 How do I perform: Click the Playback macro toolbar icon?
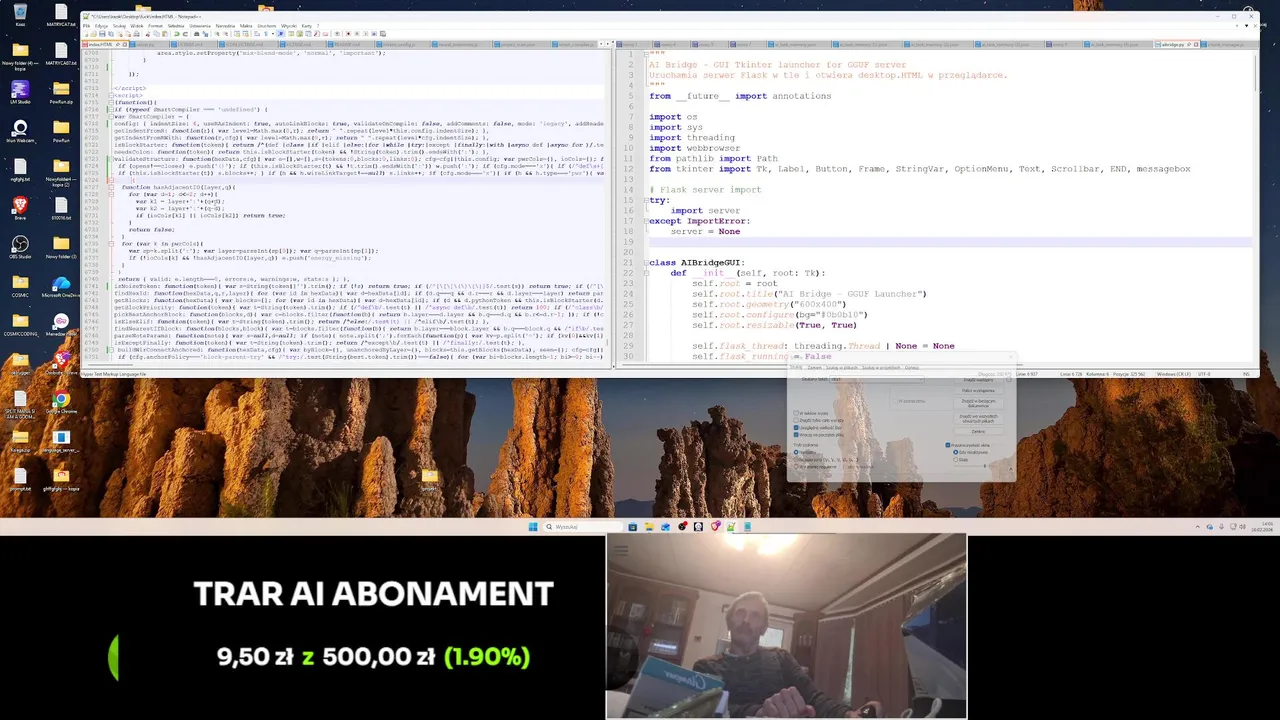365,34
